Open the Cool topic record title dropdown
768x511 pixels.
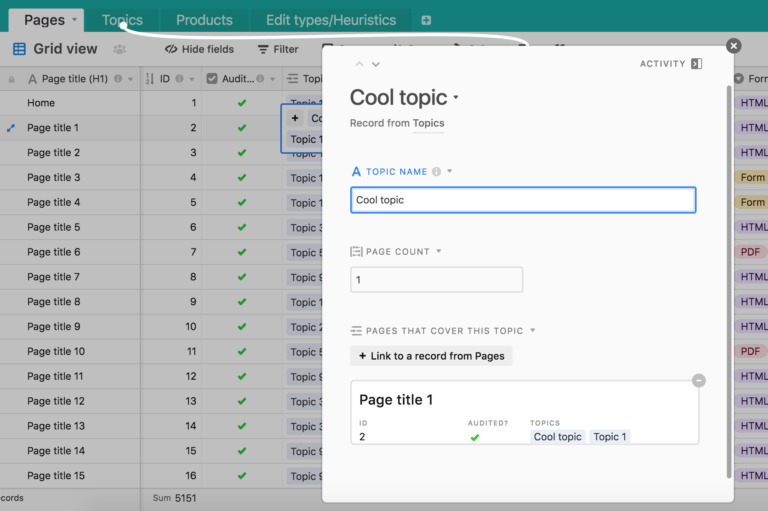tap(456, 98)
